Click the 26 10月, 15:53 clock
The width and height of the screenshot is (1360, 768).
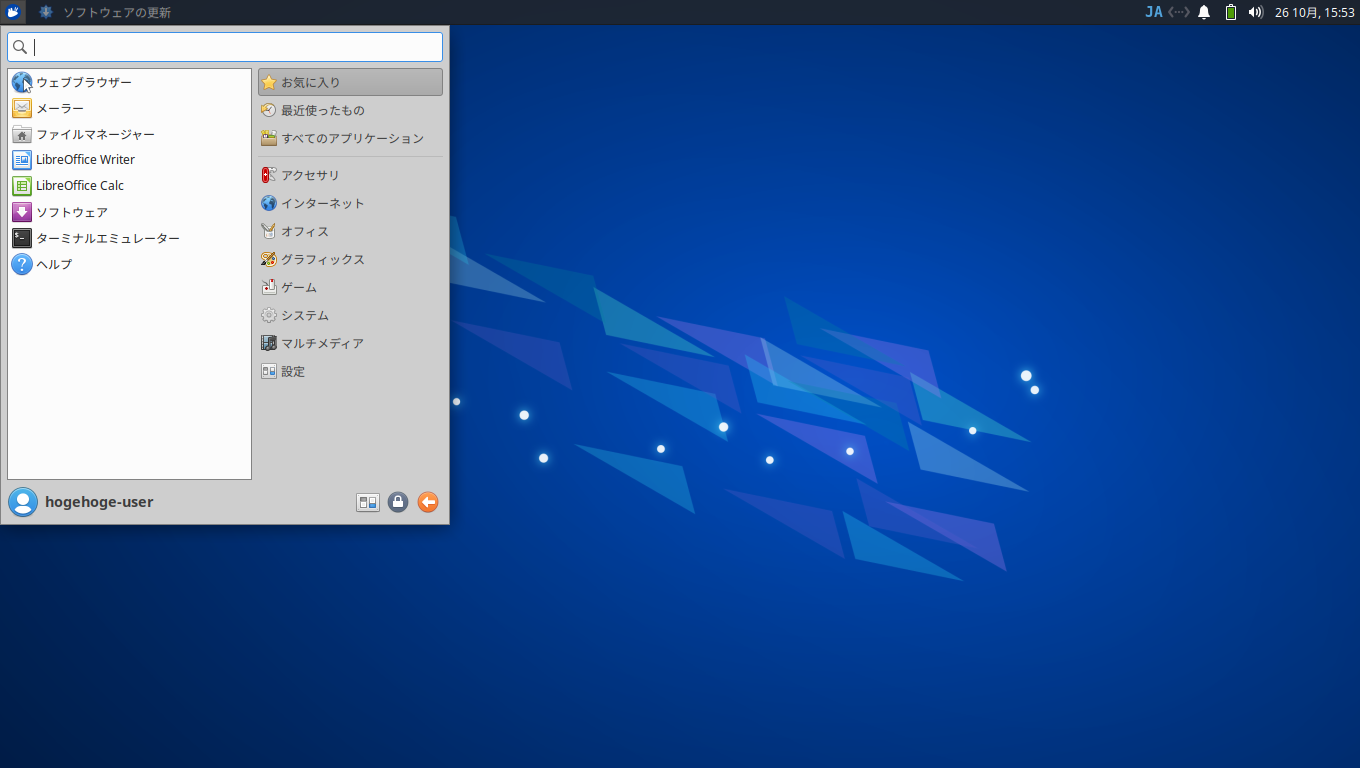tap(1314, 12)
